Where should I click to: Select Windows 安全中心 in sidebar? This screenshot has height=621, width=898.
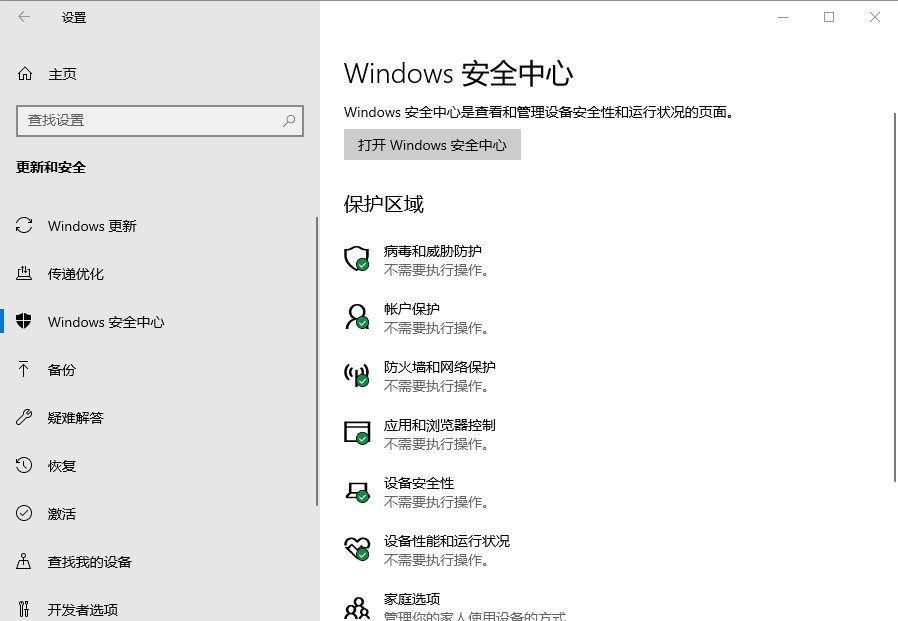(106, 322)
